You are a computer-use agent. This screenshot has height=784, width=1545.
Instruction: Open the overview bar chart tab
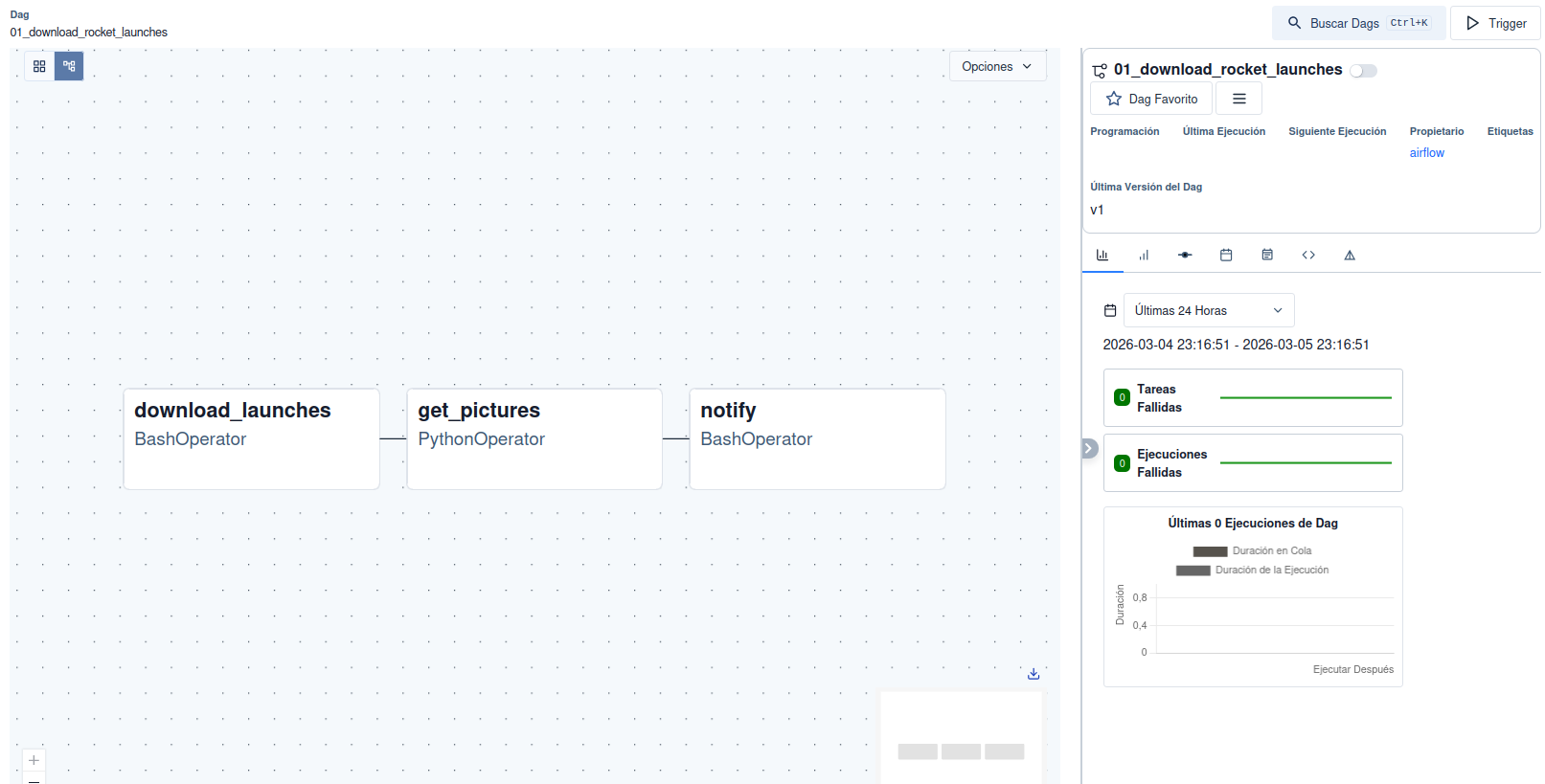pos(1102,255)
